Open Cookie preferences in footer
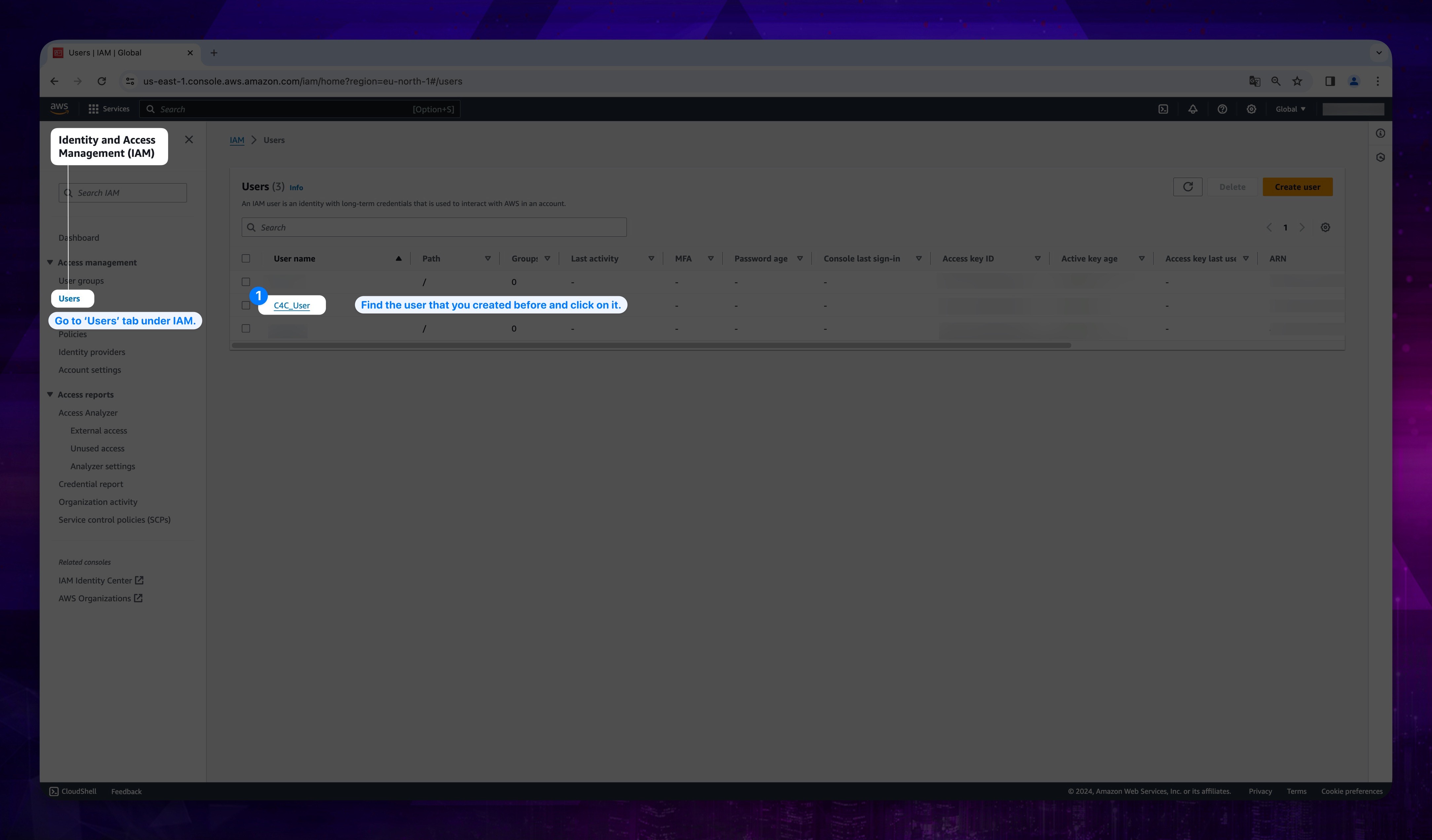The height and width of the screenshot is (840, 1432). [x=1351, y=791]
